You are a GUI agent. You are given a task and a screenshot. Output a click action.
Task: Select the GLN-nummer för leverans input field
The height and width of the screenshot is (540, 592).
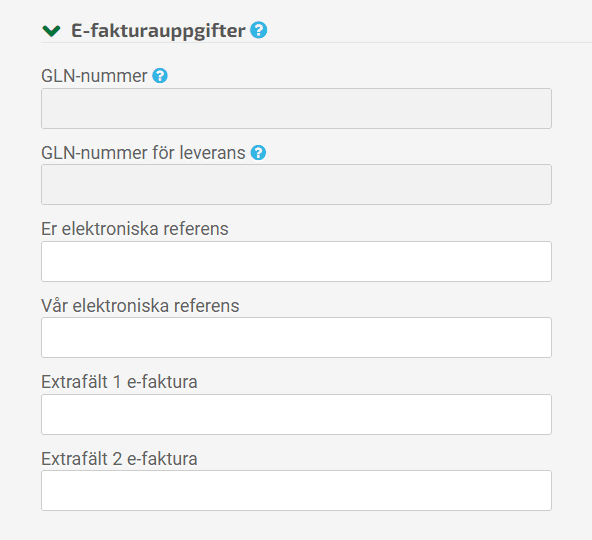296,185
